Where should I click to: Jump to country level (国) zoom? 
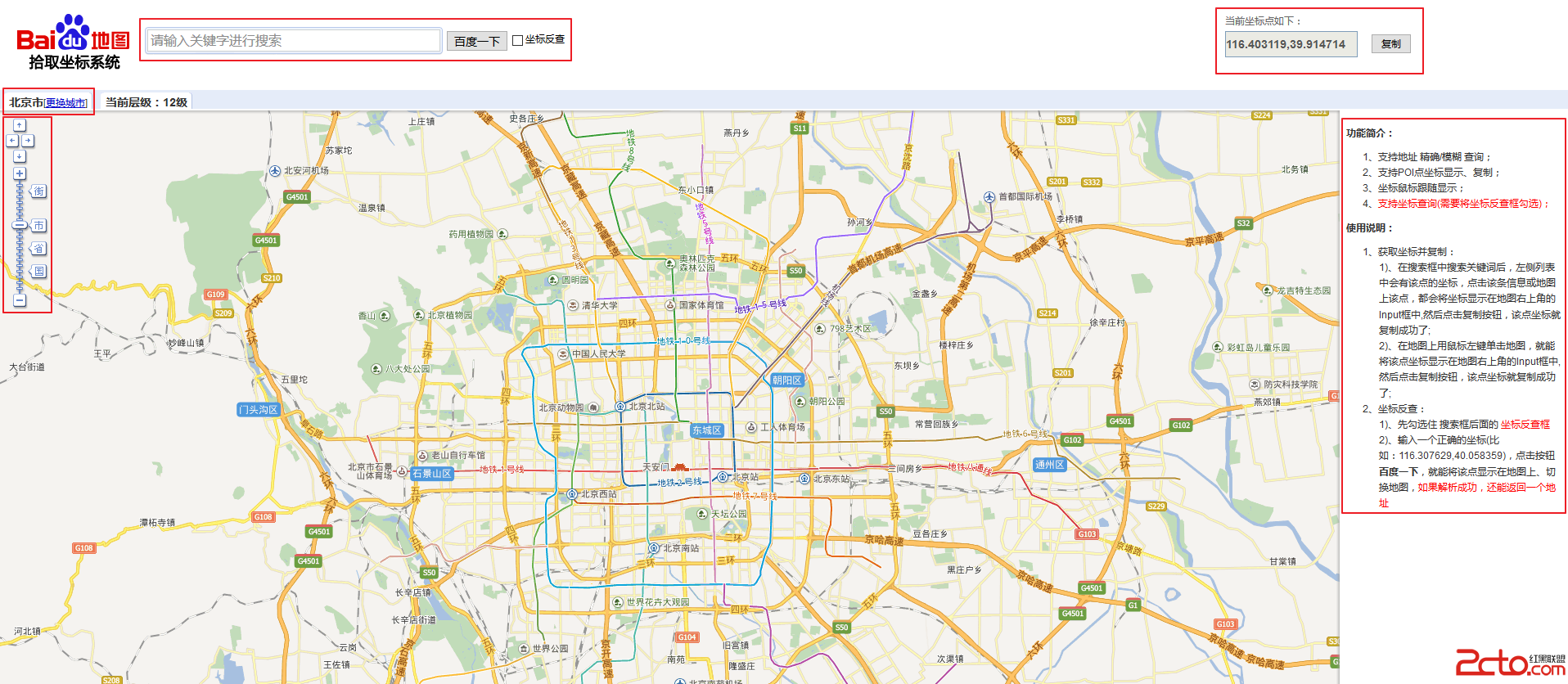click(38, 272)
